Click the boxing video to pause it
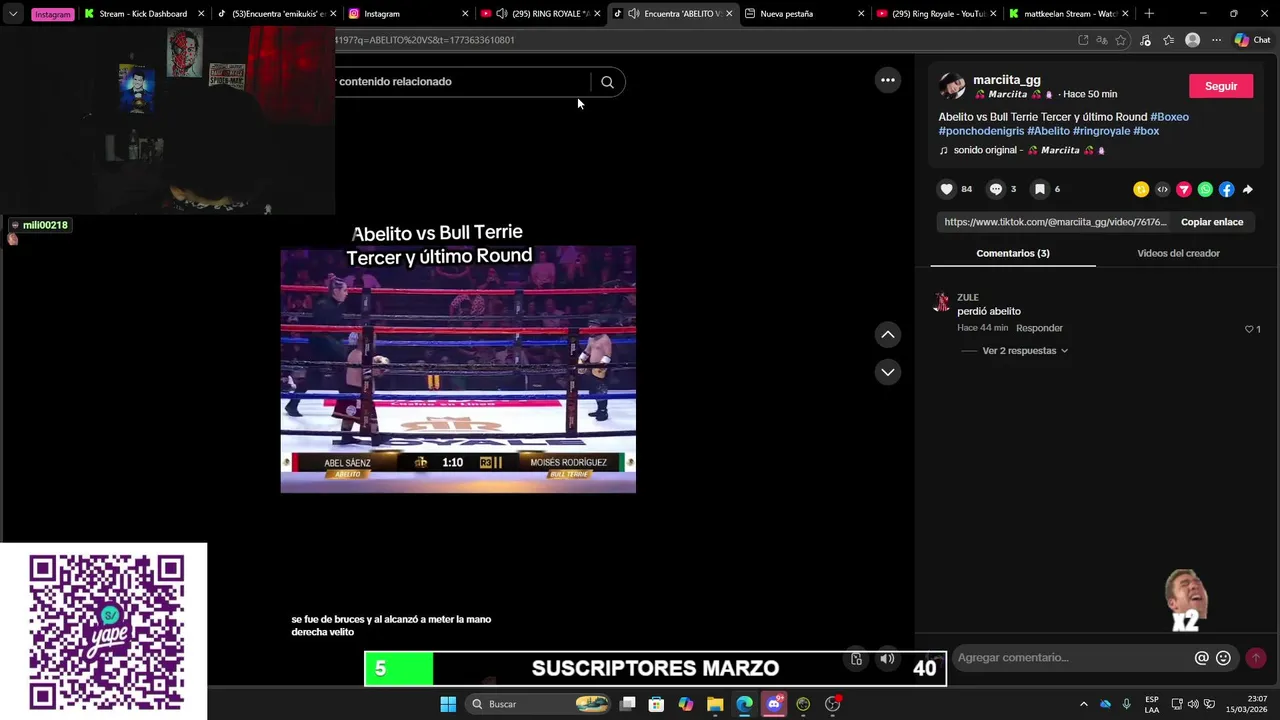Viewport: 1280px width, 720px height. [458, 369]
